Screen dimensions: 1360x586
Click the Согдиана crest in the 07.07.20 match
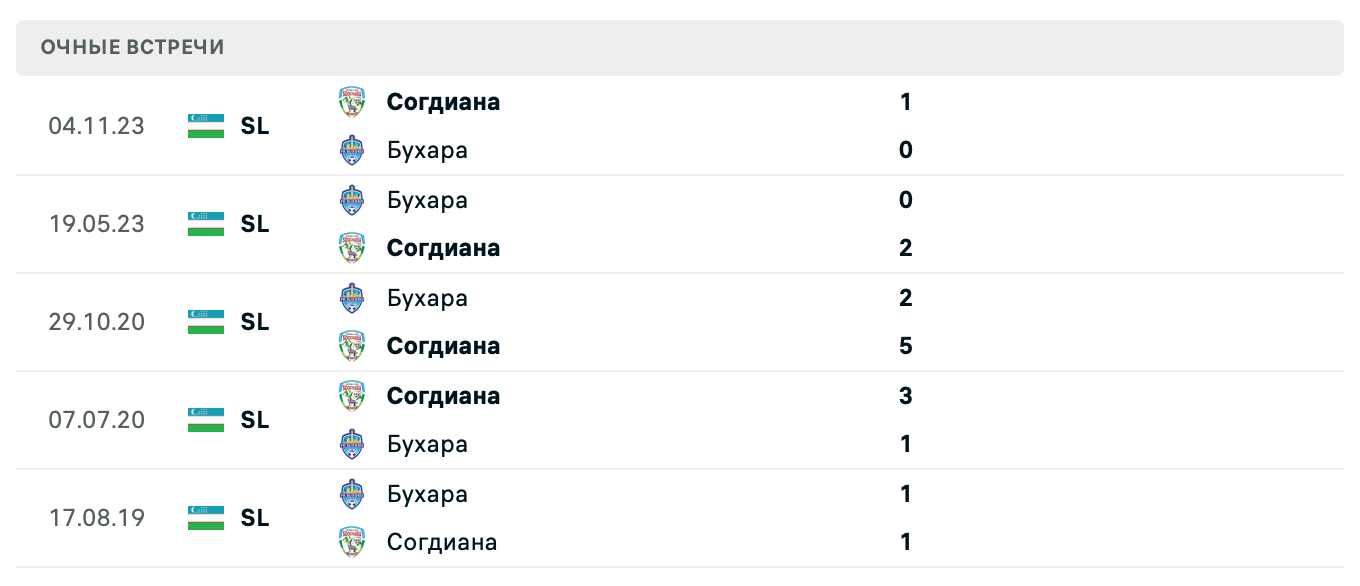click(352, 396)
